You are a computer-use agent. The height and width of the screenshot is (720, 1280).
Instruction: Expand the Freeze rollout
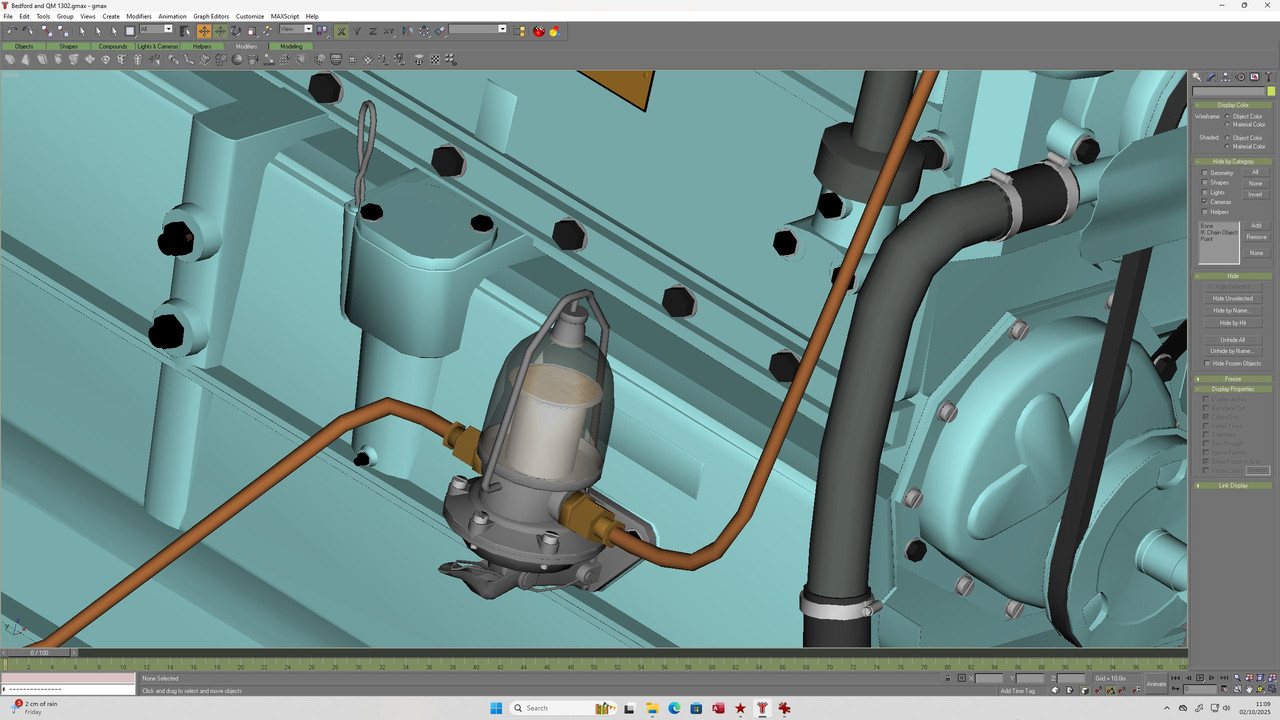1233,379
